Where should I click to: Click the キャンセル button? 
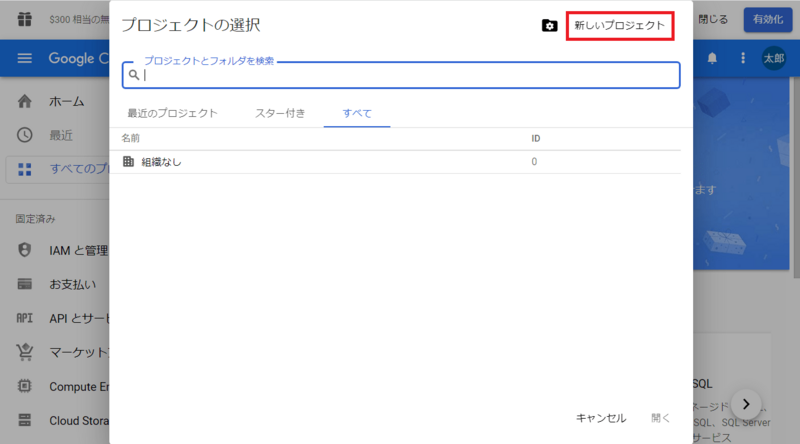pyautogui.click(x=600, y=418)
